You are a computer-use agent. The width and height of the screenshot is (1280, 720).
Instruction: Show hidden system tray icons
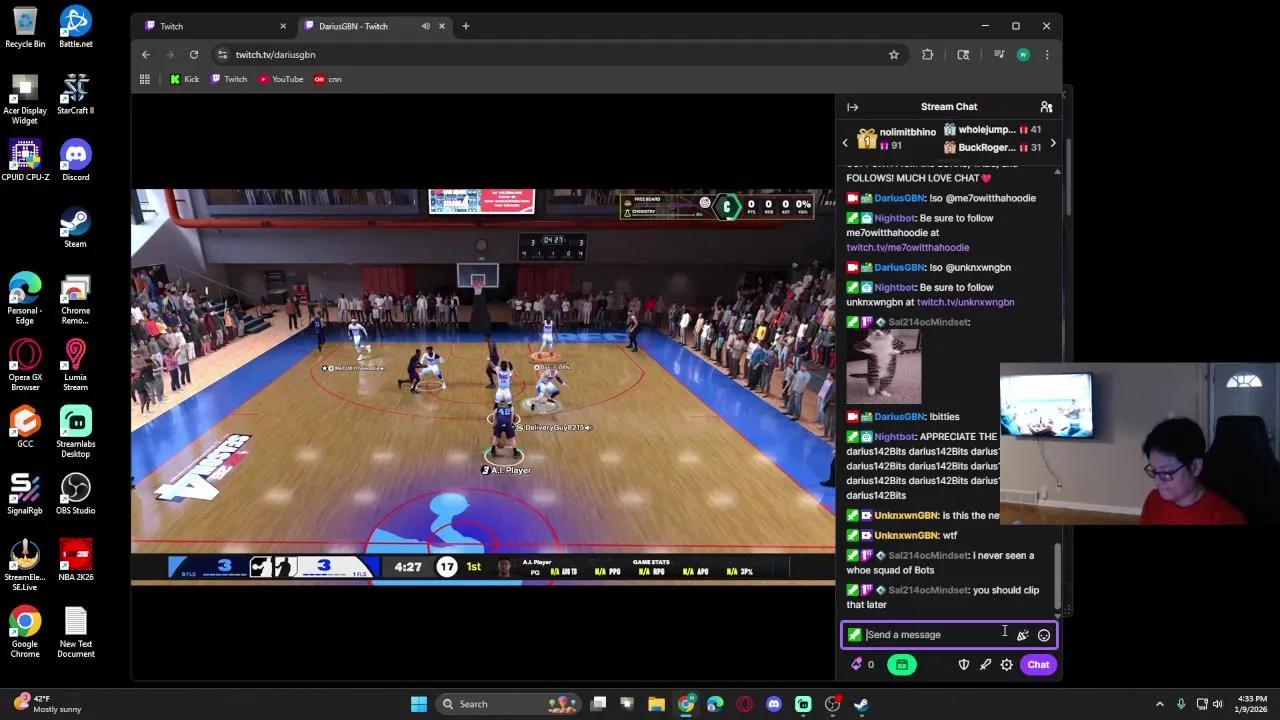[x=1160, y=704]
